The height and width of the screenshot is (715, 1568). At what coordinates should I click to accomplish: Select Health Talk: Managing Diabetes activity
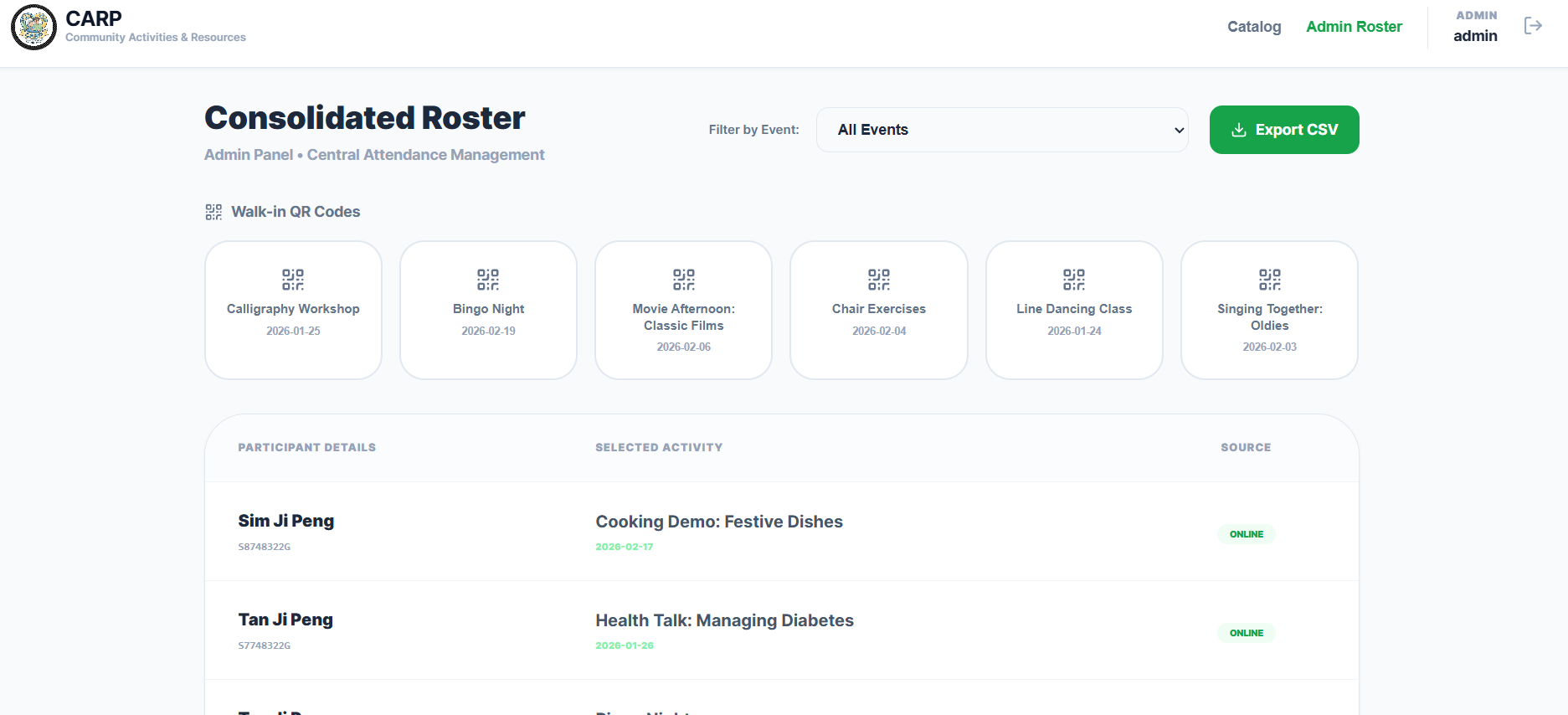pyautogui.click(x=725, y=620)
